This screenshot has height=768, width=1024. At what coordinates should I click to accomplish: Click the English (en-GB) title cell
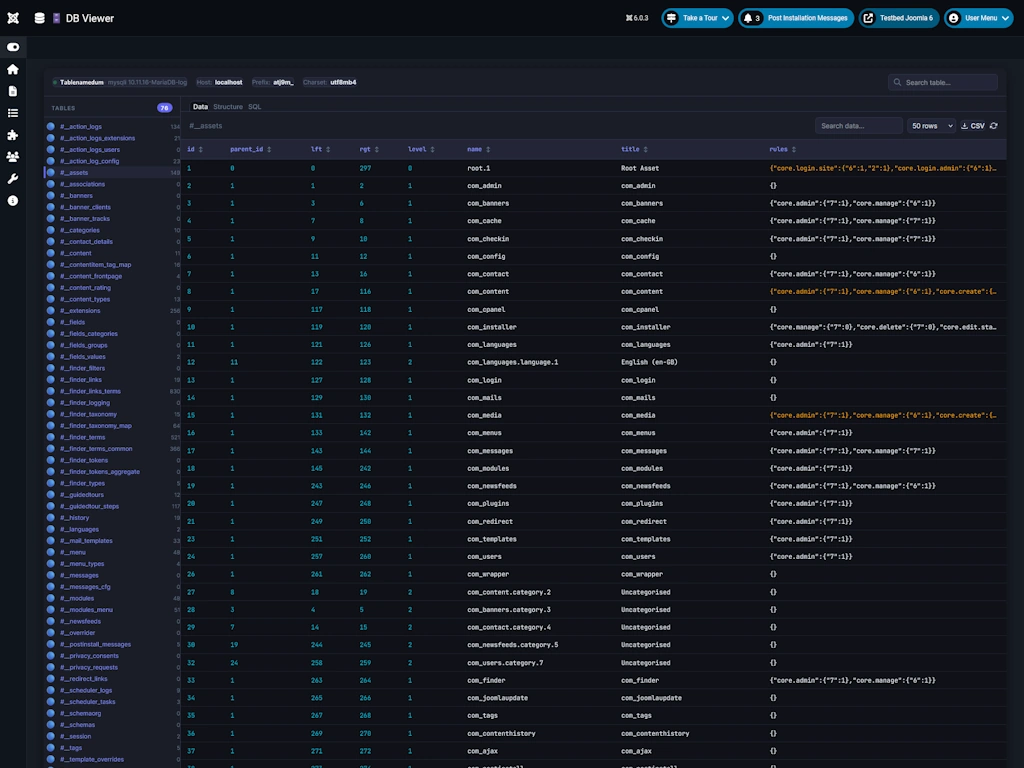[x=649, y=362]
